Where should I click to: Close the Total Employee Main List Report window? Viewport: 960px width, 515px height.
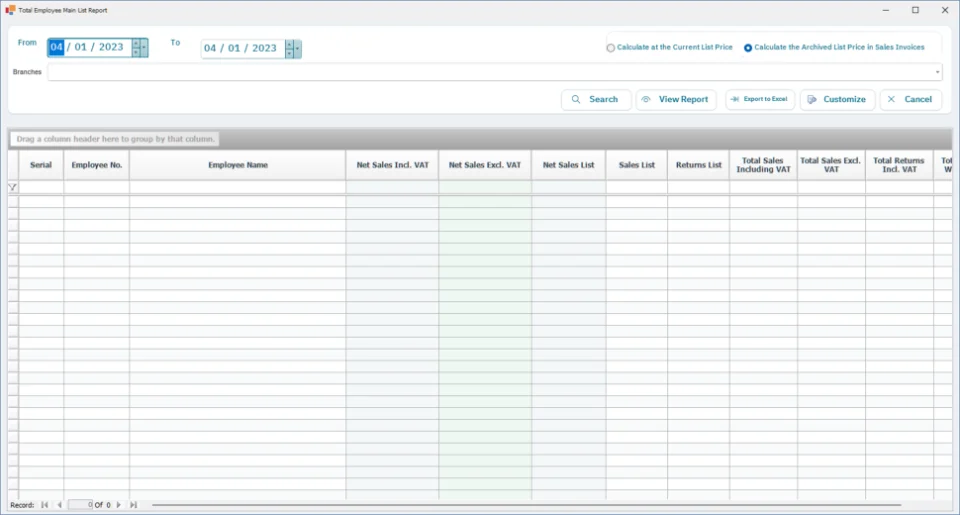(945, 10)
